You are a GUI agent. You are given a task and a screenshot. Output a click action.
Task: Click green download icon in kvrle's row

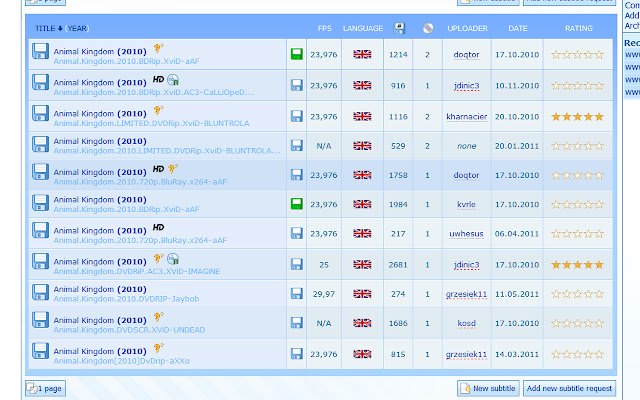pos(297,204)
